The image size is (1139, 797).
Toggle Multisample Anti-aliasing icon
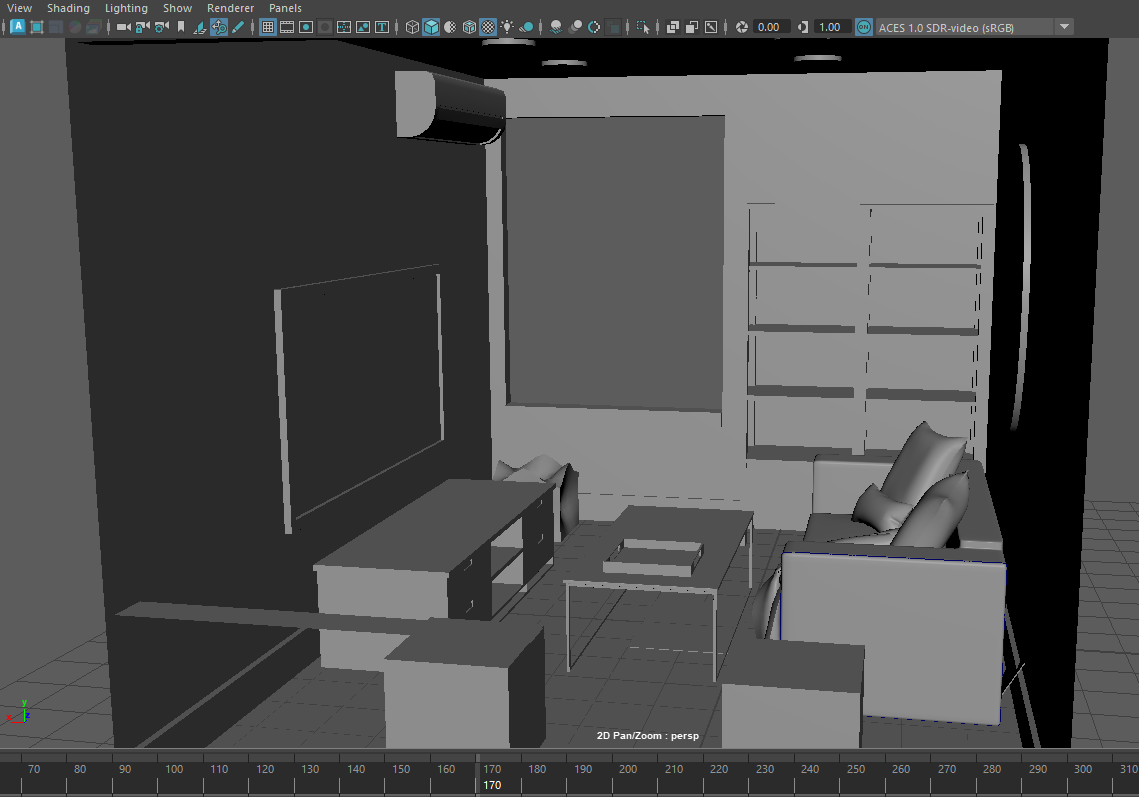[594, 27]
